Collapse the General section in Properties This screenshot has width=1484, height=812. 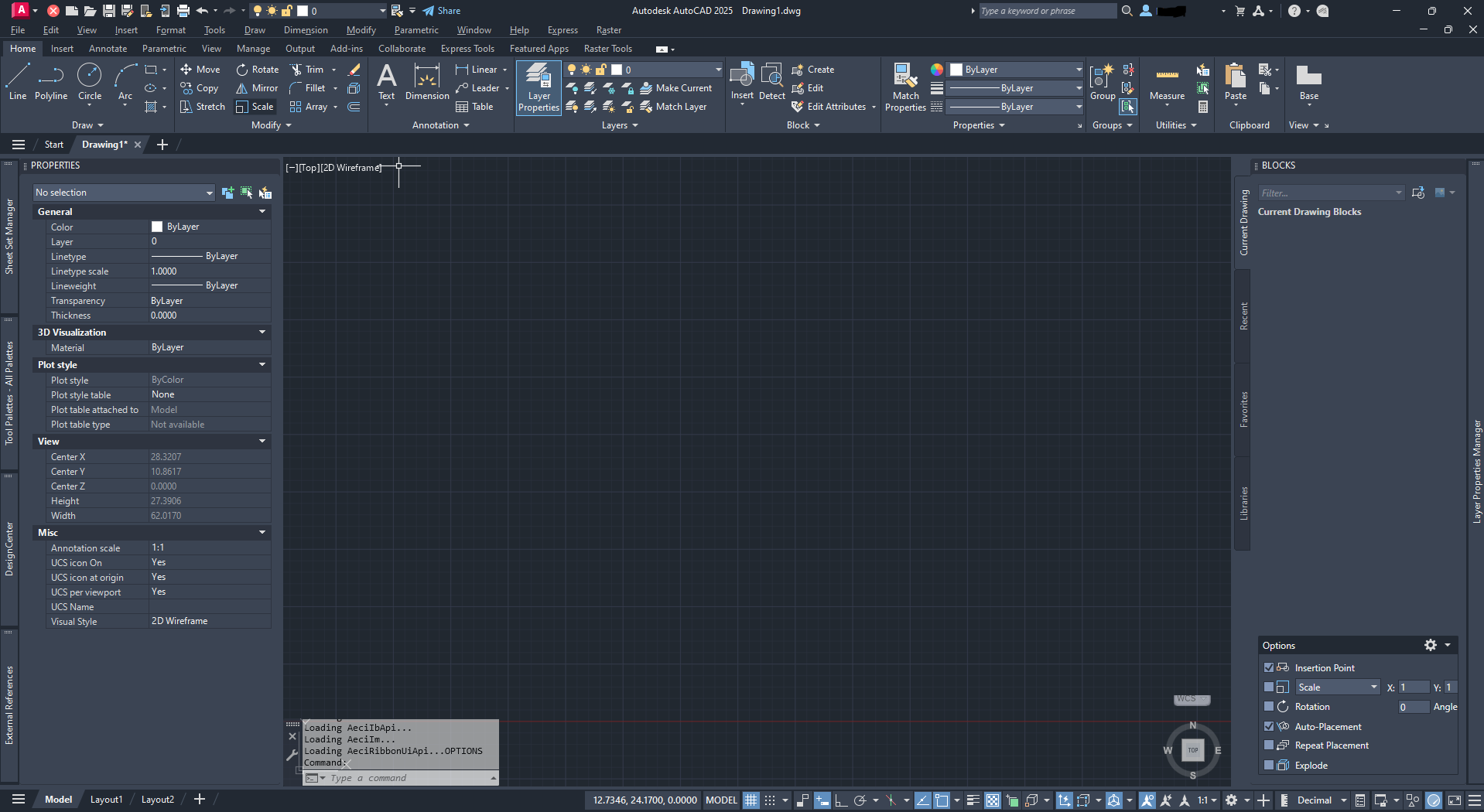[x=262, y=211]
